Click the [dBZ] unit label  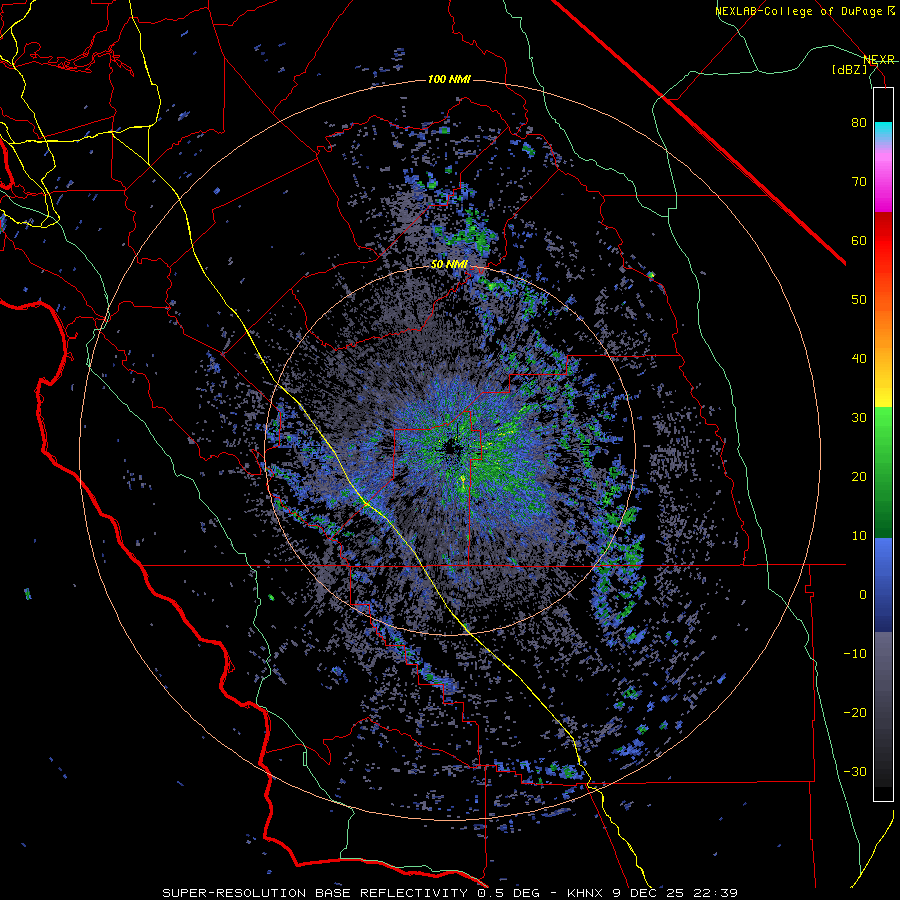click(x=849, y=69)
